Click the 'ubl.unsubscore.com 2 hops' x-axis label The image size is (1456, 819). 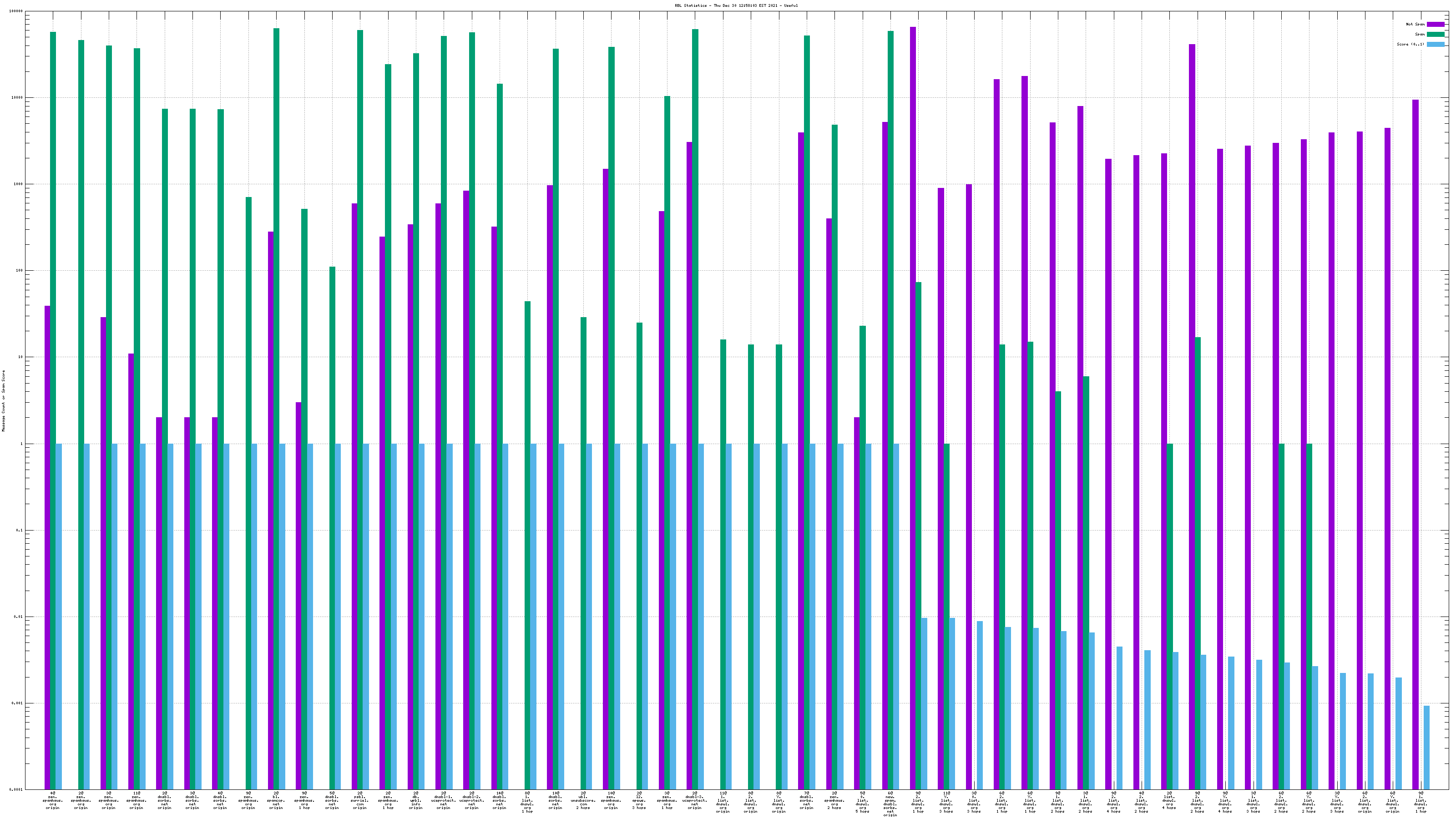(x=583, y=800)
